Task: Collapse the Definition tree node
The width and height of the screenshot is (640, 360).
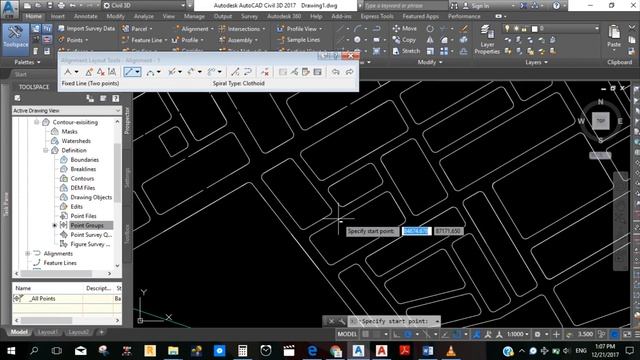Action: click(x=46, y=150)
